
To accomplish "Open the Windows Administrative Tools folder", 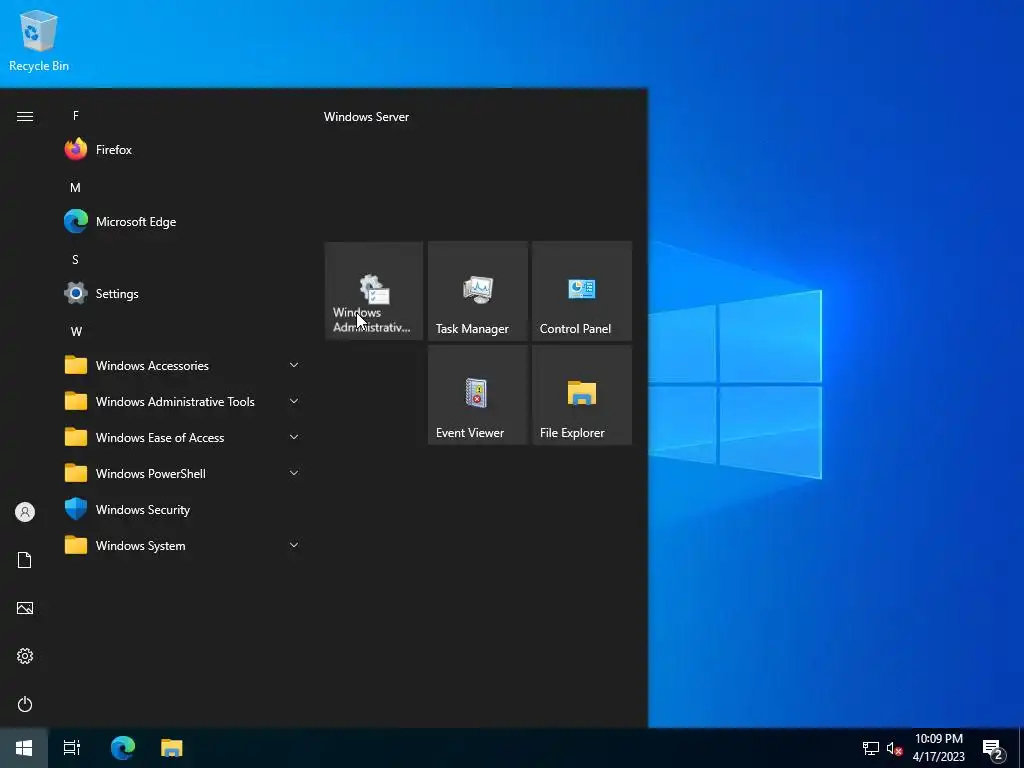I will click(183, 401).
